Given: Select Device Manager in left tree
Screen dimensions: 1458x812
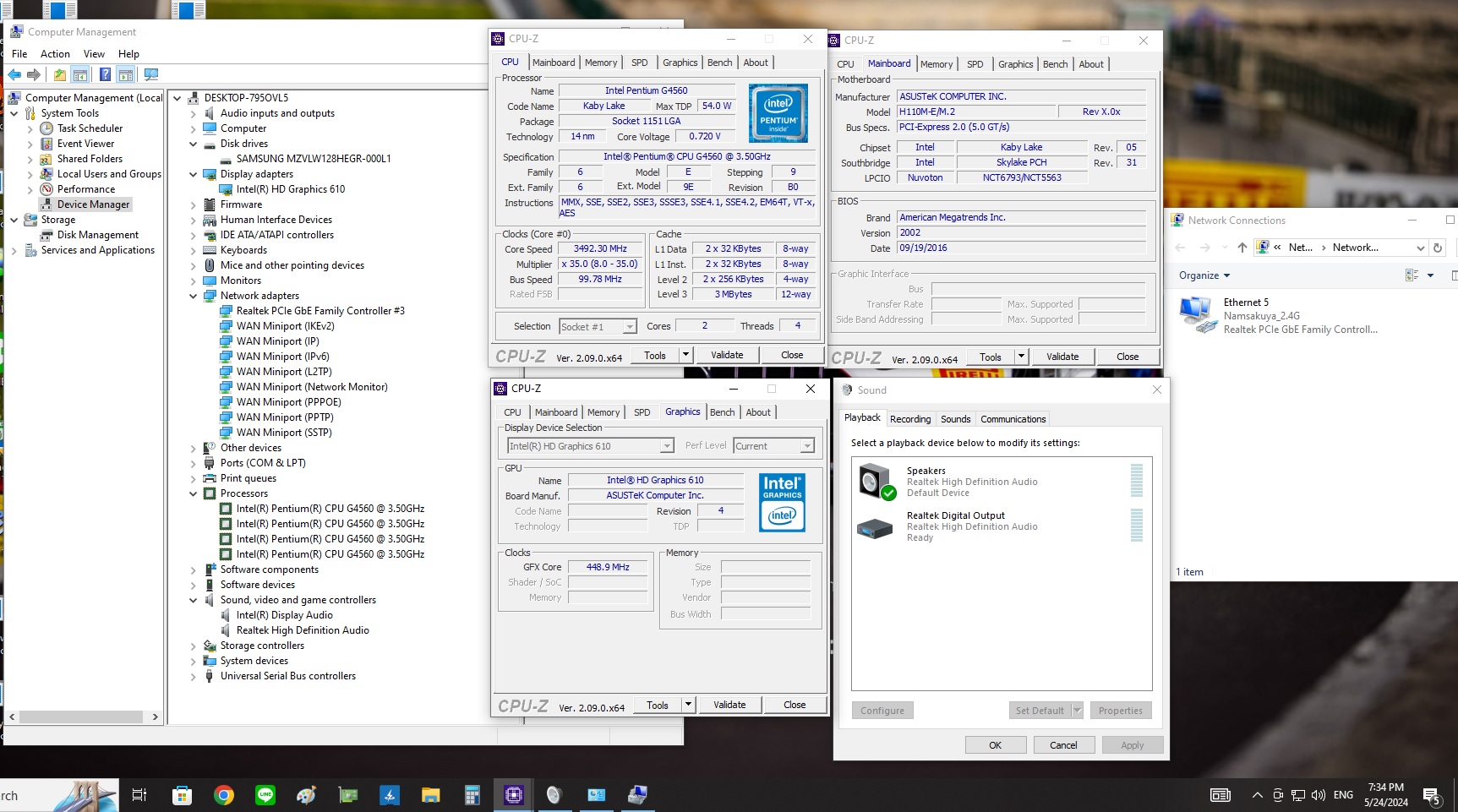Looking at the screenshot, I should 93,204.
